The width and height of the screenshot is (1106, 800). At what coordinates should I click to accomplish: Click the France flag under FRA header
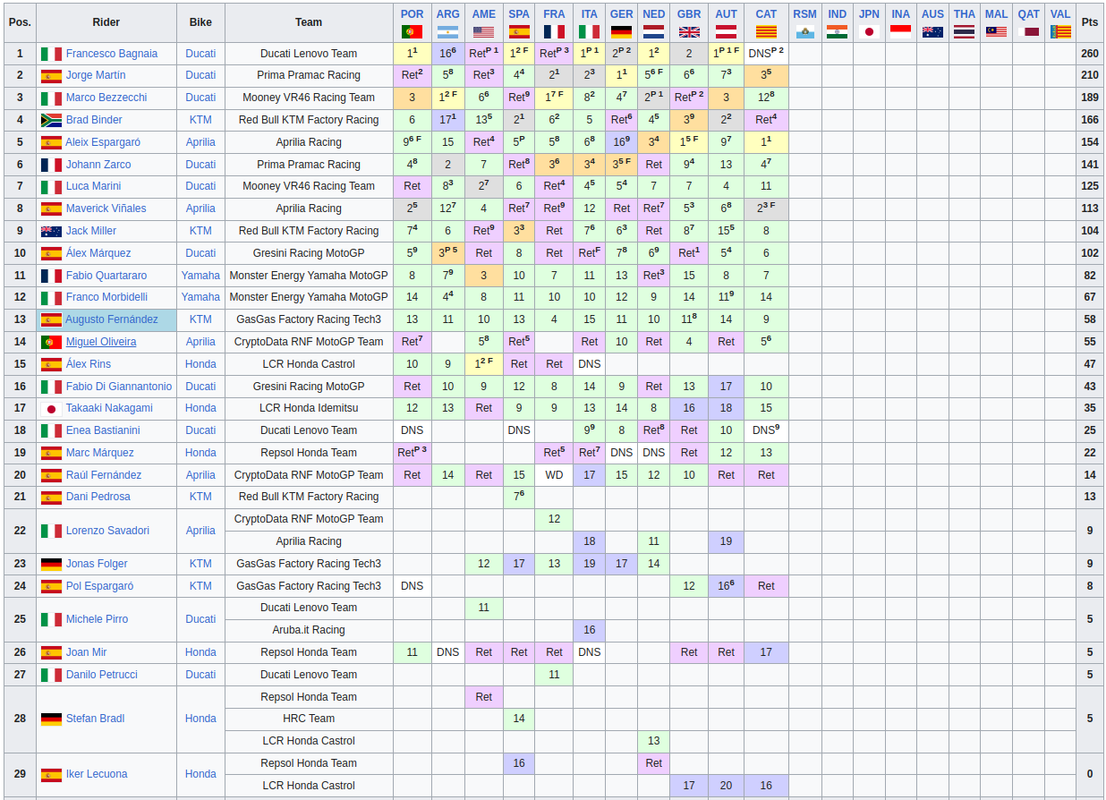[554, 32]
